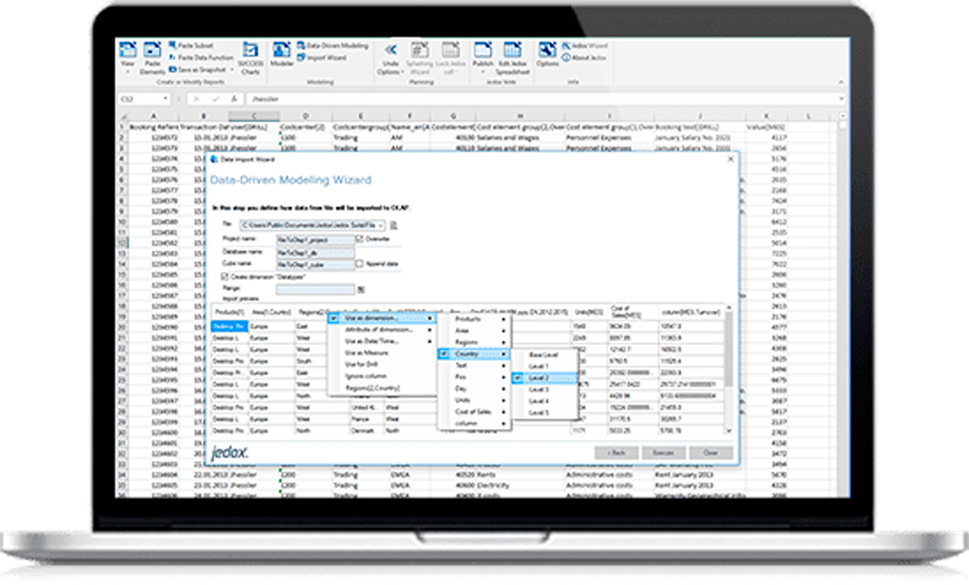Choose "Level 3" from the level submenu
The height and width of the screenshot is (585, 969).
(539, 389)
